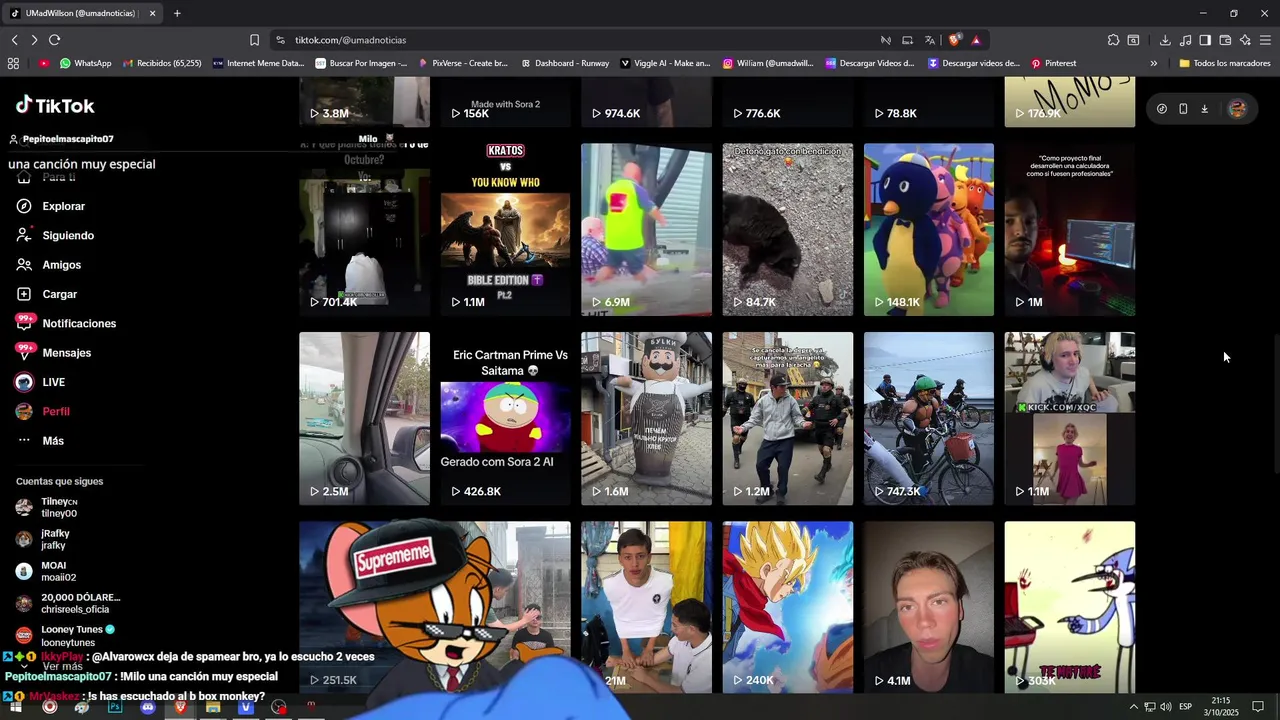Open the volume control in tray

(1166, 707)
